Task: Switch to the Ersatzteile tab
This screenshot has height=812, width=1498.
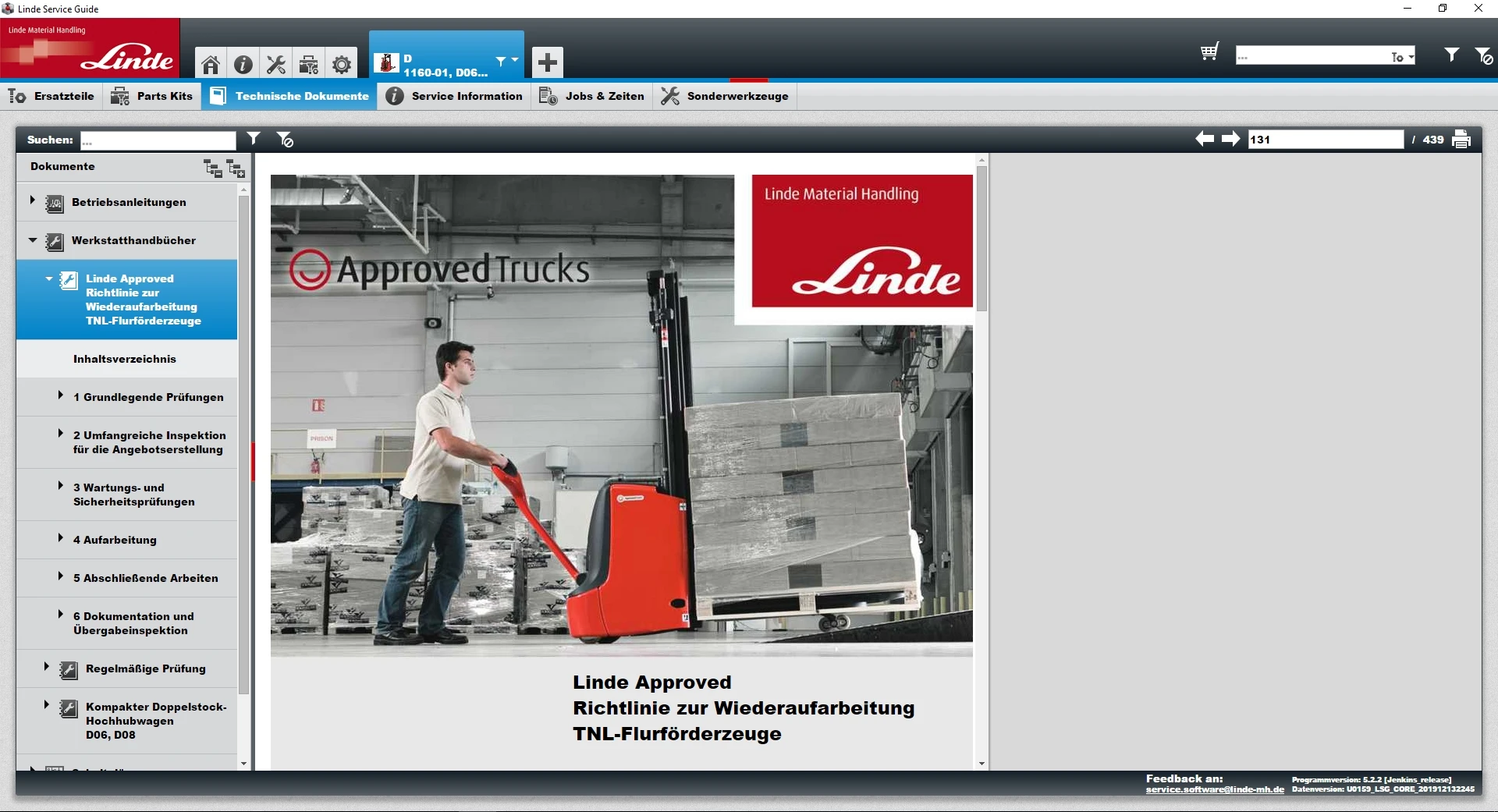Action: tap(51, 96)
